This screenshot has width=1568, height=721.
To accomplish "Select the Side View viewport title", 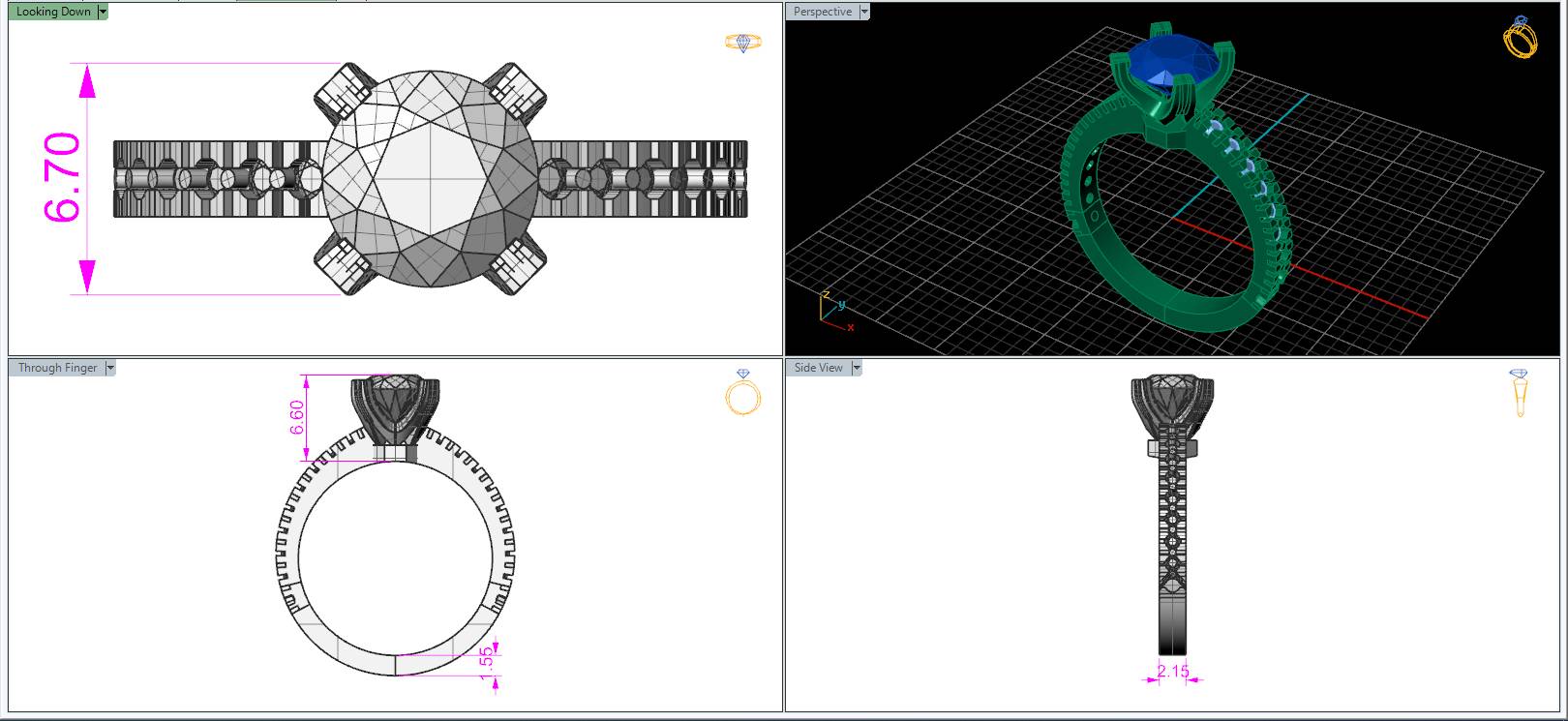I will tap(819, 368).
